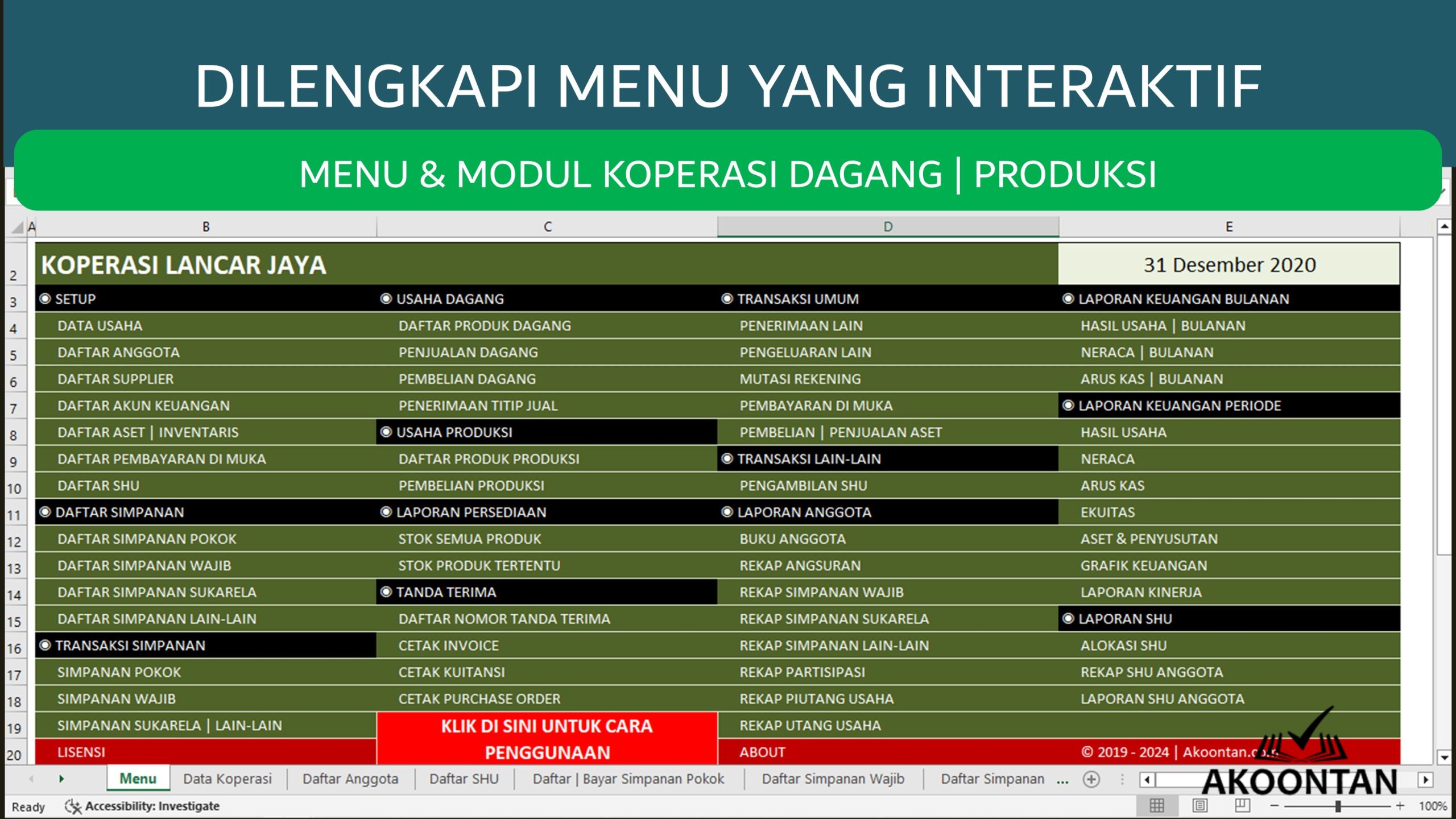Open Page Layout view from status bar

coord(1201,806)
